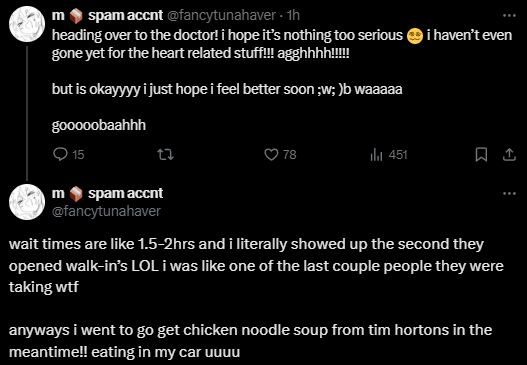
Task: Open more options on the second tweet
Action: [x=509, y=193]
